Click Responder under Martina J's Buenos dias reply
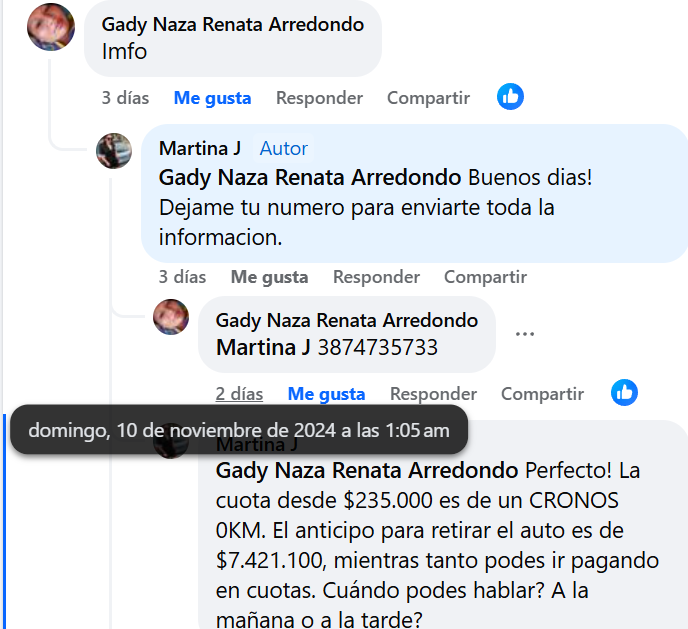This screenshot has height=629, width=688. (376, 277)
